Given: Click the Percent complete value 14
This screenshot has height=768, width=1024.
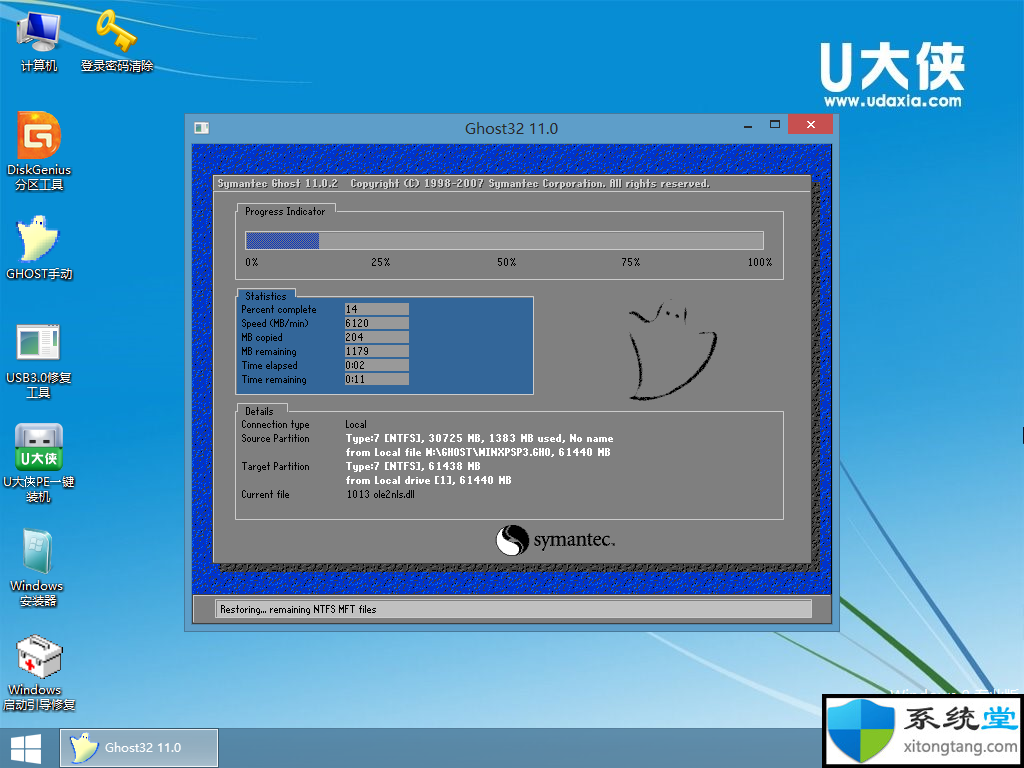Looking at the screenshot, I should (377, 310).
